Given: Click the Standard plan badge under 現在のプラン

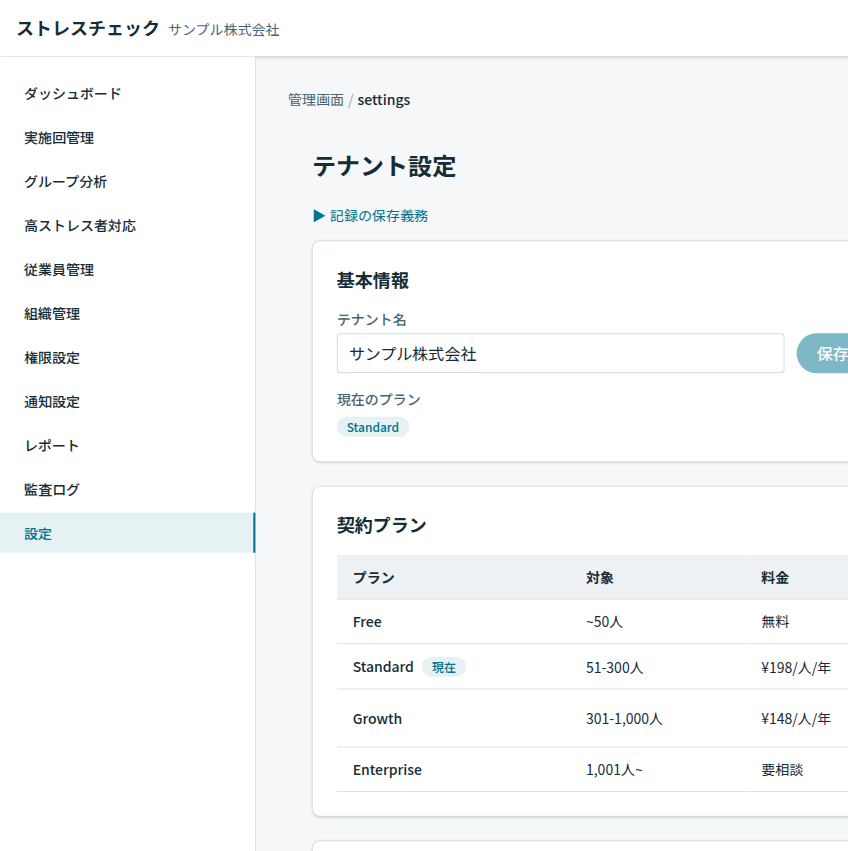Looking at the screenshot, I should 373,427.
